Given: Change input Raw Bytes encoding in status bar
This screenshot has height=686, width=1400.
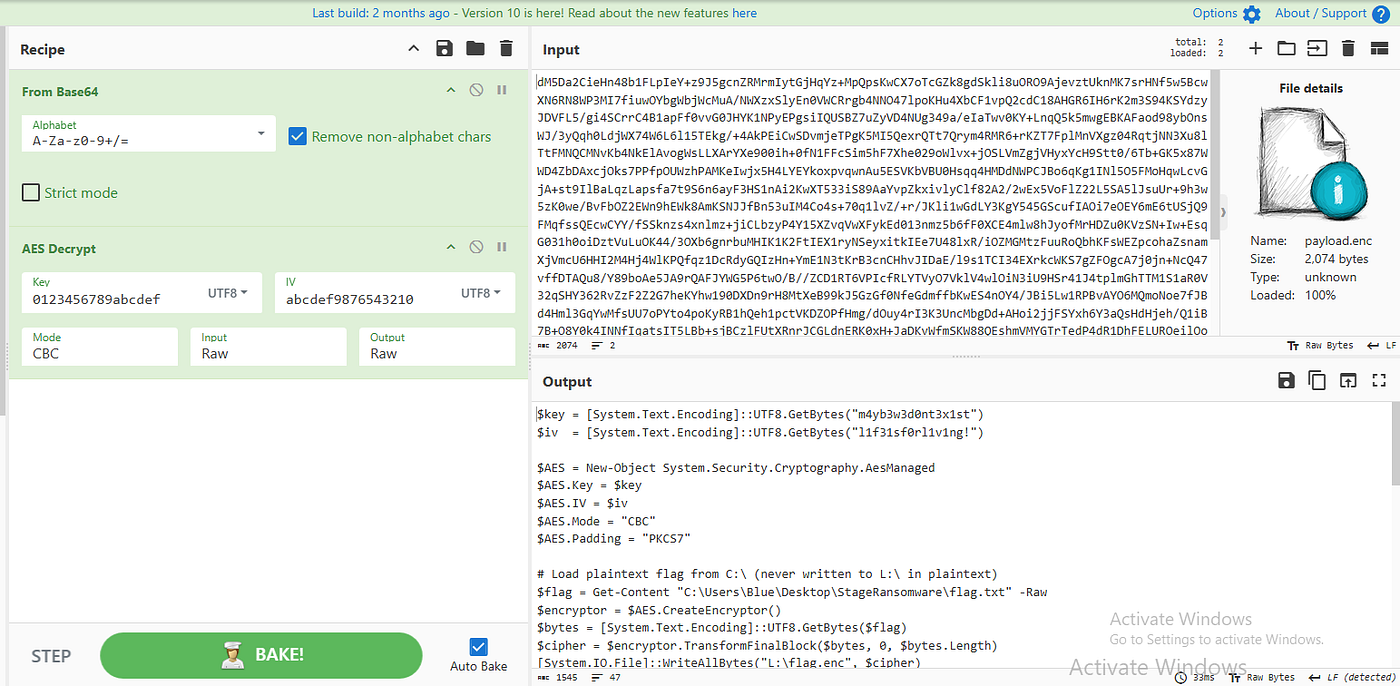Looking at the screenshot, I should pos(1319,345).
